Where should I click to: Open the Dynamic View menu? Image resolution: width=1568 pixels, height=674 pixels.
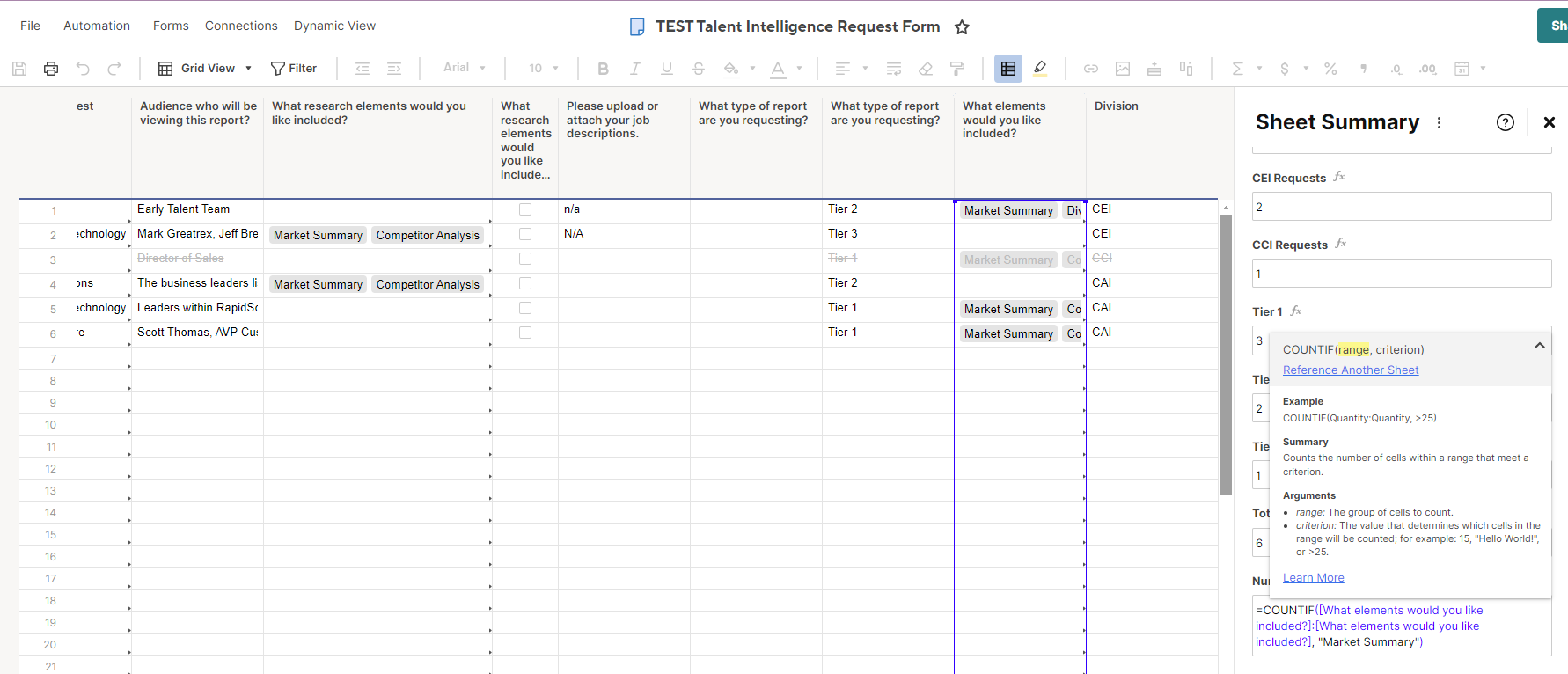(x=334, y=26)
